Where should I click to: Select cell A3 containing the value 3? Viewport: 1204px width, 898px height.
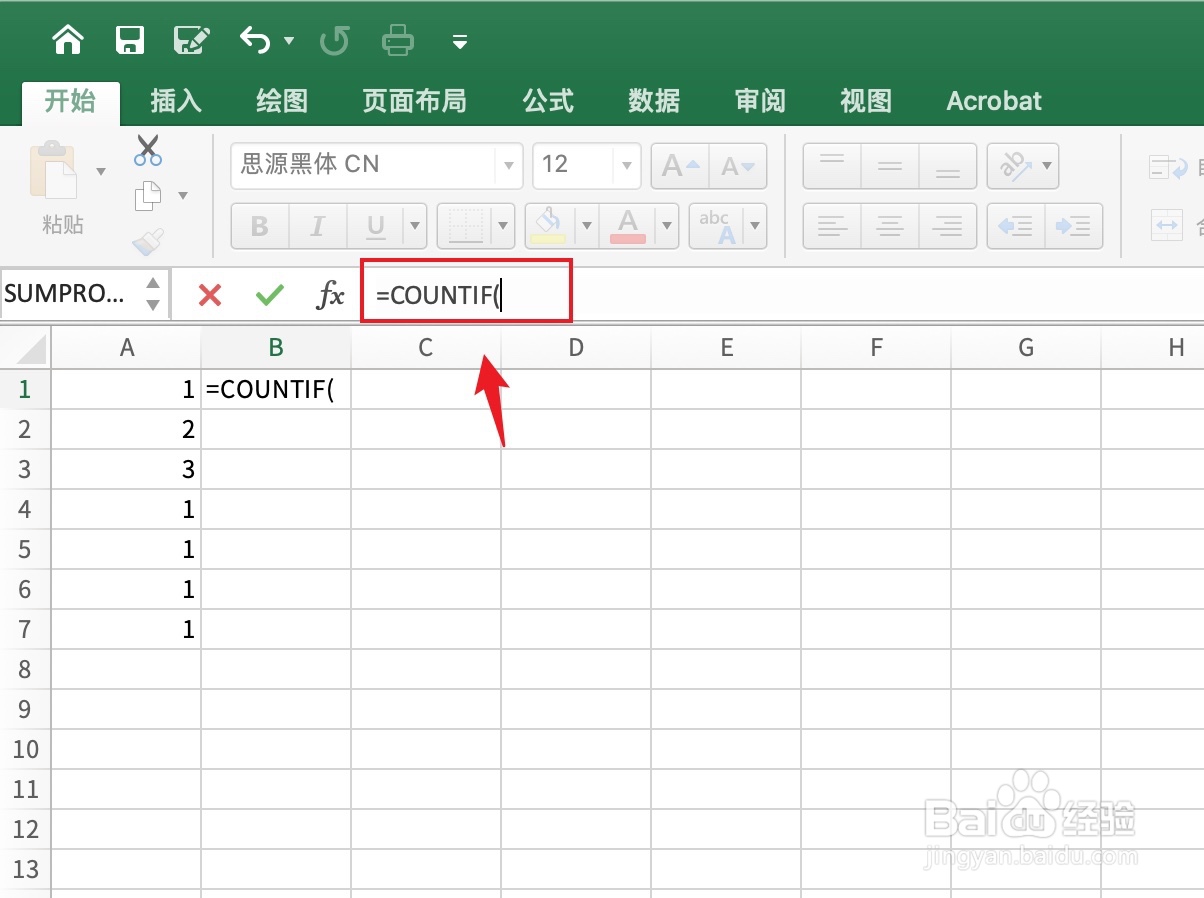click(127, 468)
